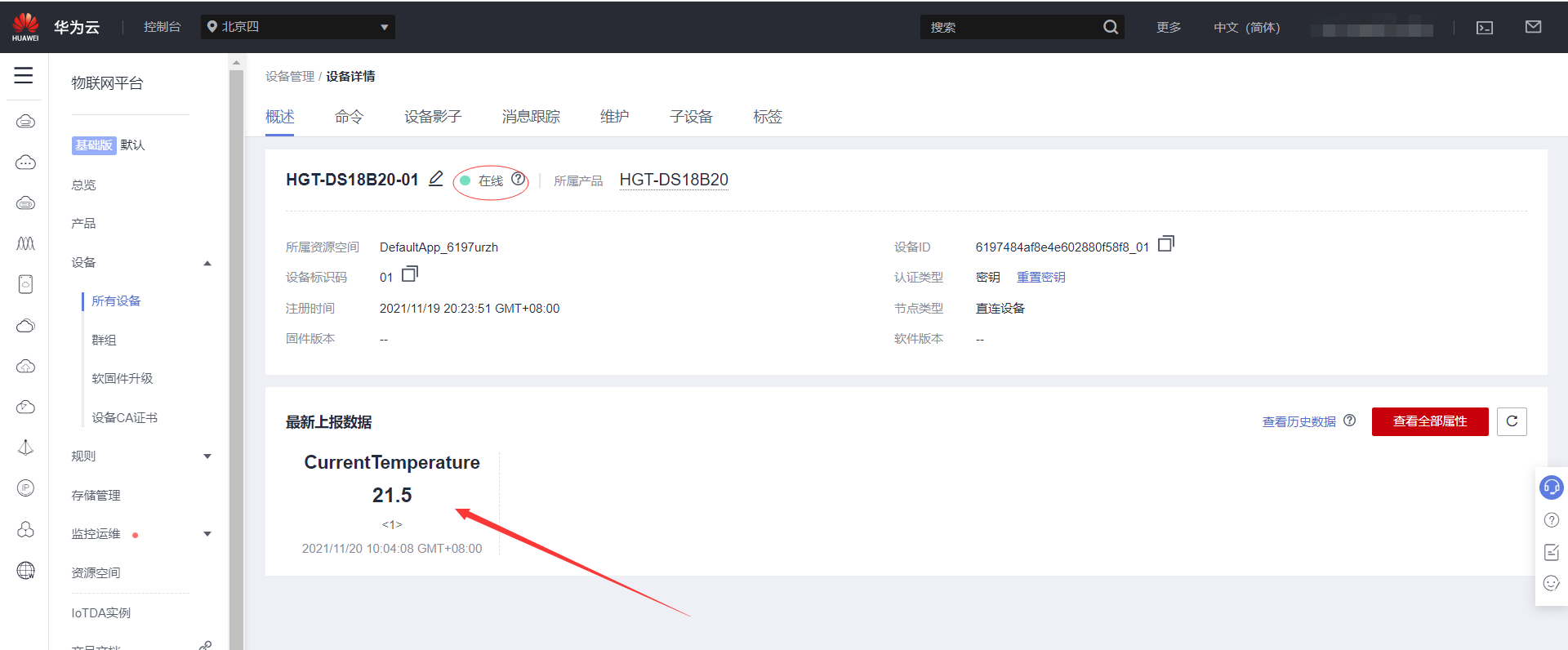The width and height of the screenshot is (1568, 650).
Task: Open 资源空间 in the sidebar
Action: click(x=96, y=572)
